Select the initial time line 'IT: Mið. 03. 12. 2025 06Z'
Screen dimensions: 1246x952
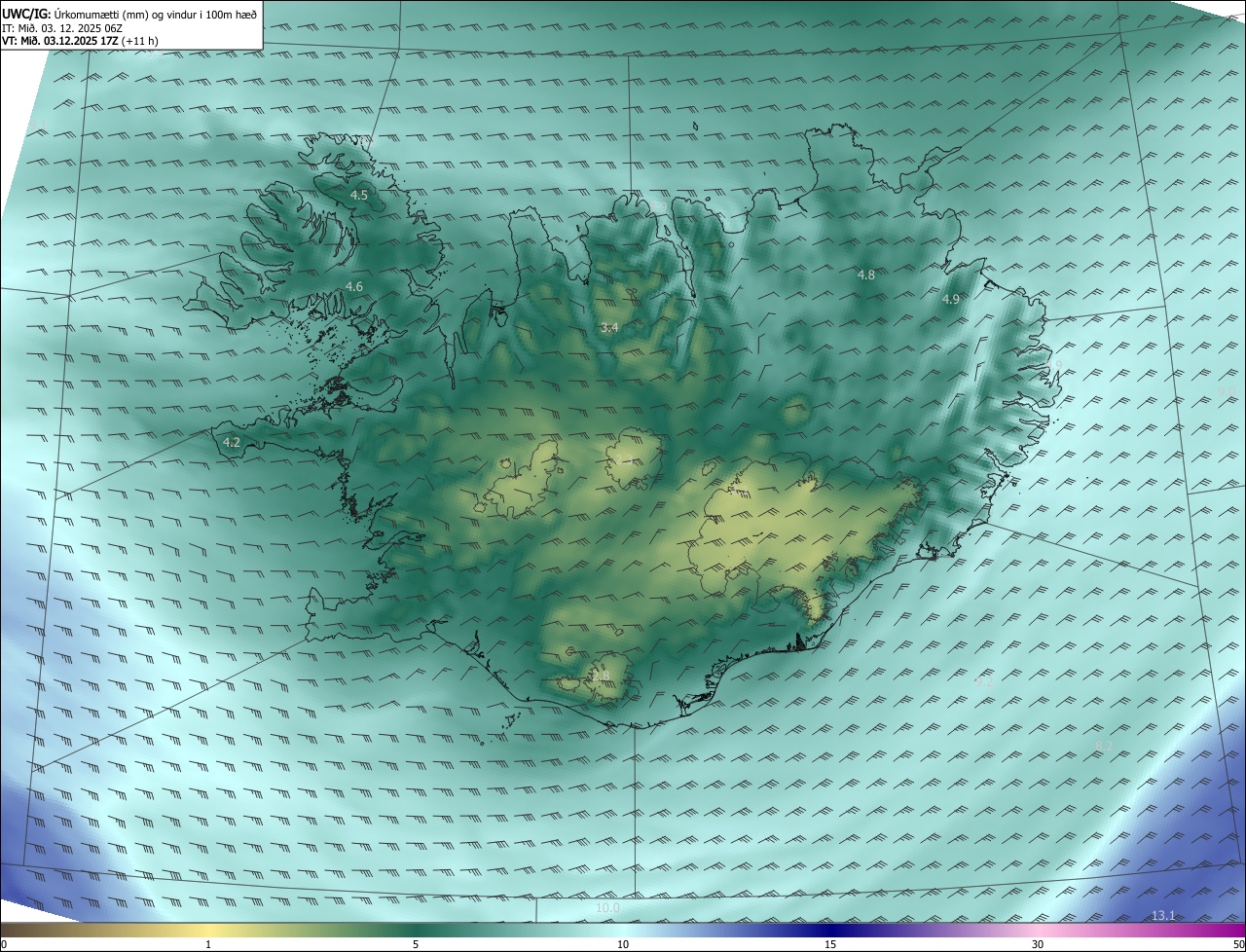pos(64,28)
